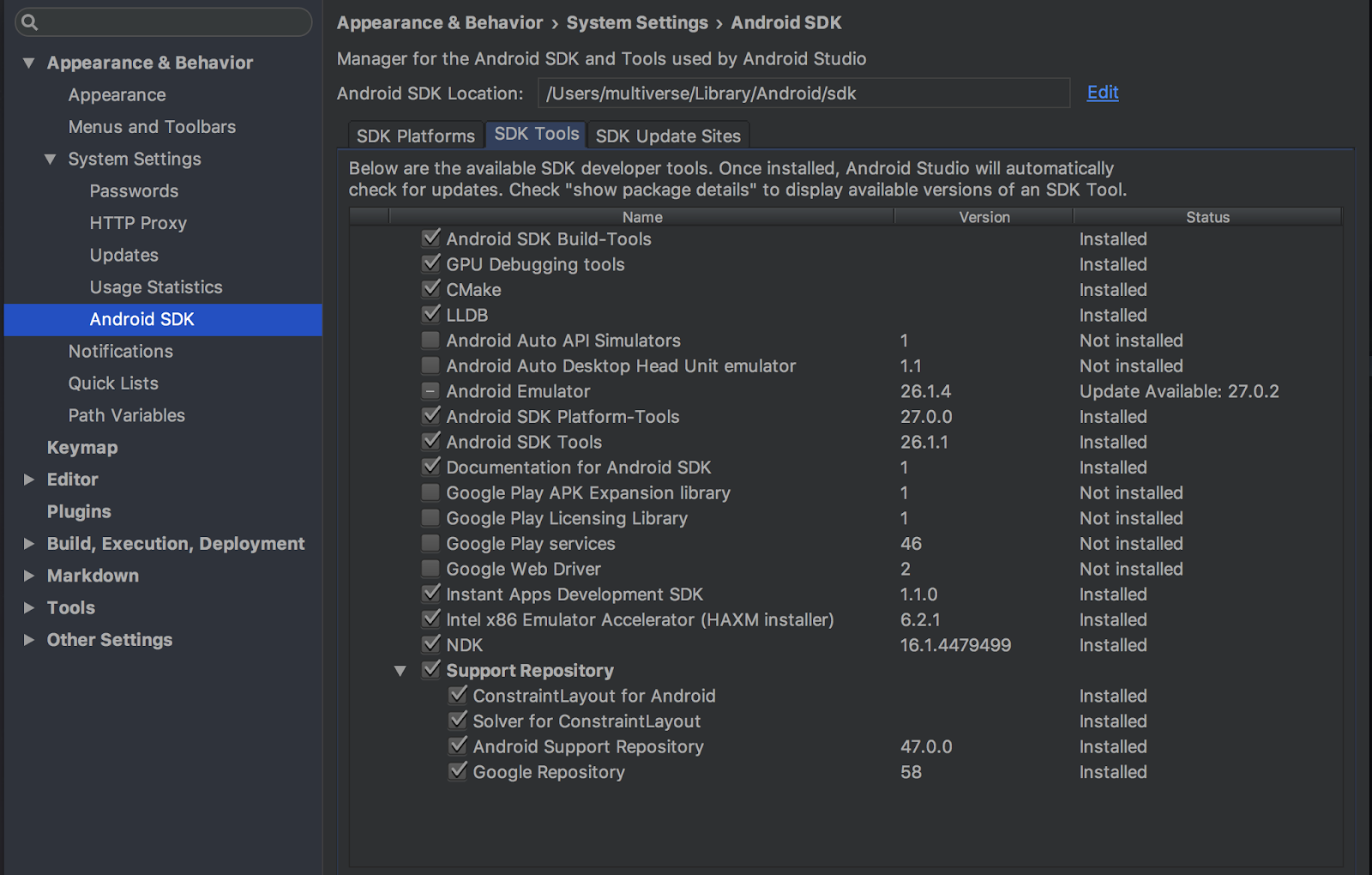Click NDK version '16.1.4479499'
Screen dimensions: 1372x875
pyautogui.click(x=955, y=645)
